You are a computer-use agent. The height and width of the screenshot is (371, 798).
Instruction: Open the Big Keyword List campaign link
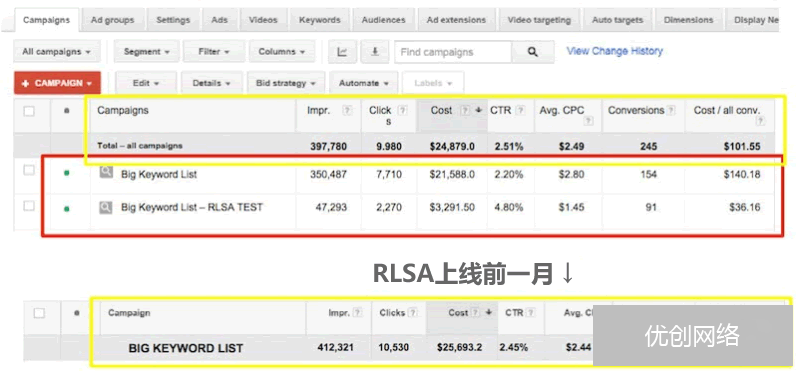click(159, 174)
